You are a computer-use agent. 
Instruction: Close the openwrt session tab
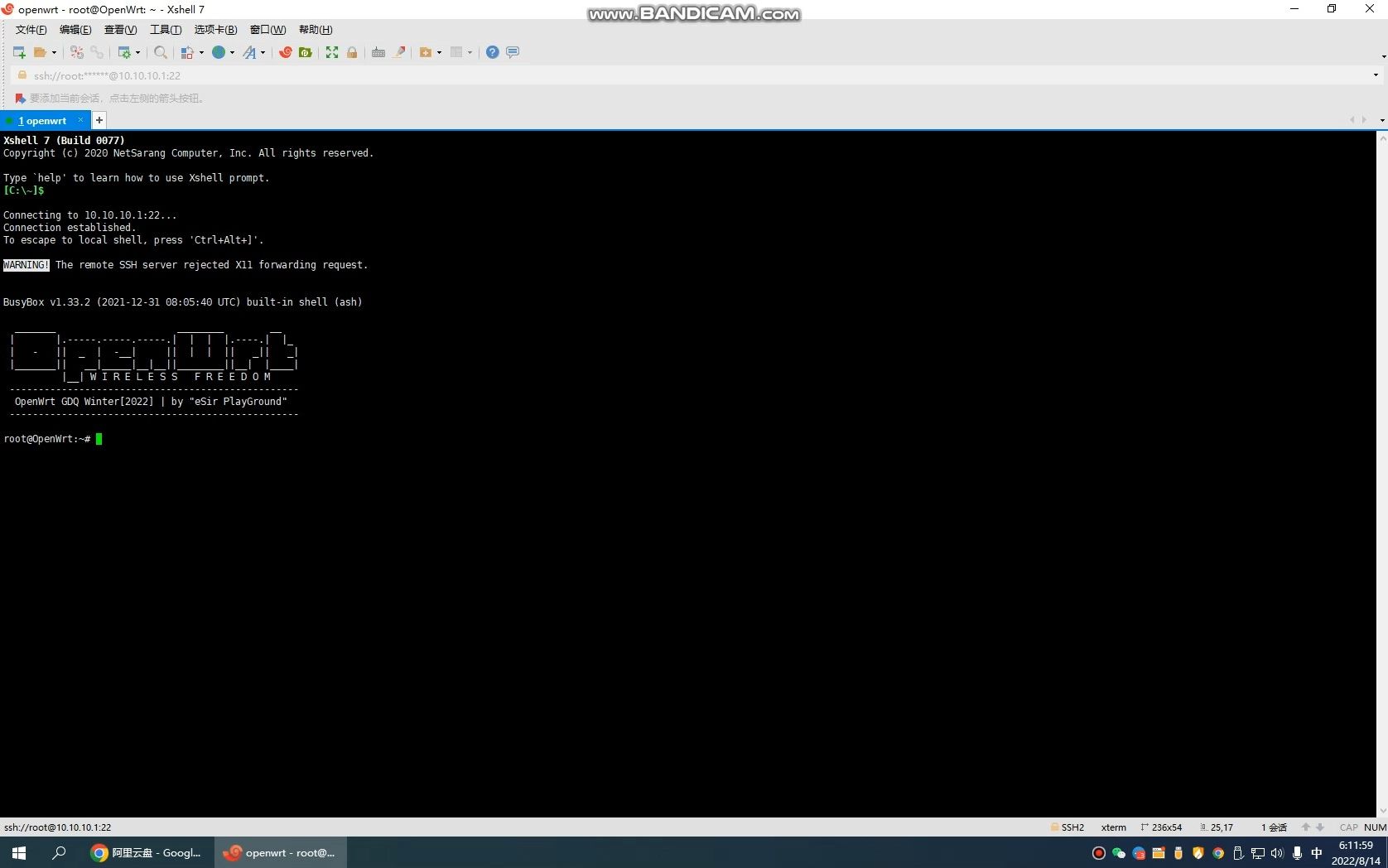point(80,120)
